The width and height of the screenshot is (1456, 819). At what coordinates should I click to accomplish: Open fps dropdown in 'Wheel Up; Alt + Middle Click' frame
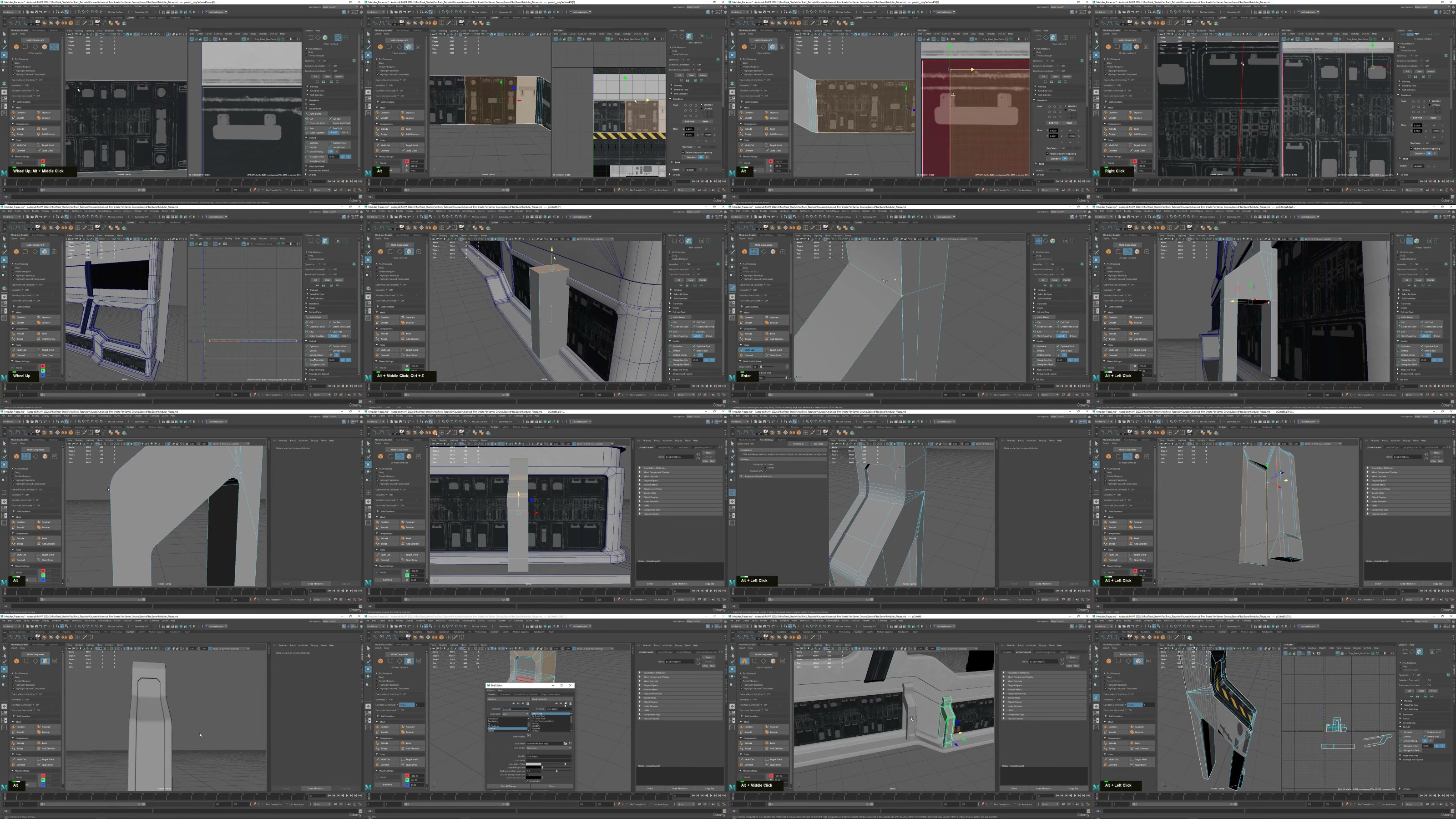pos(322,190)
